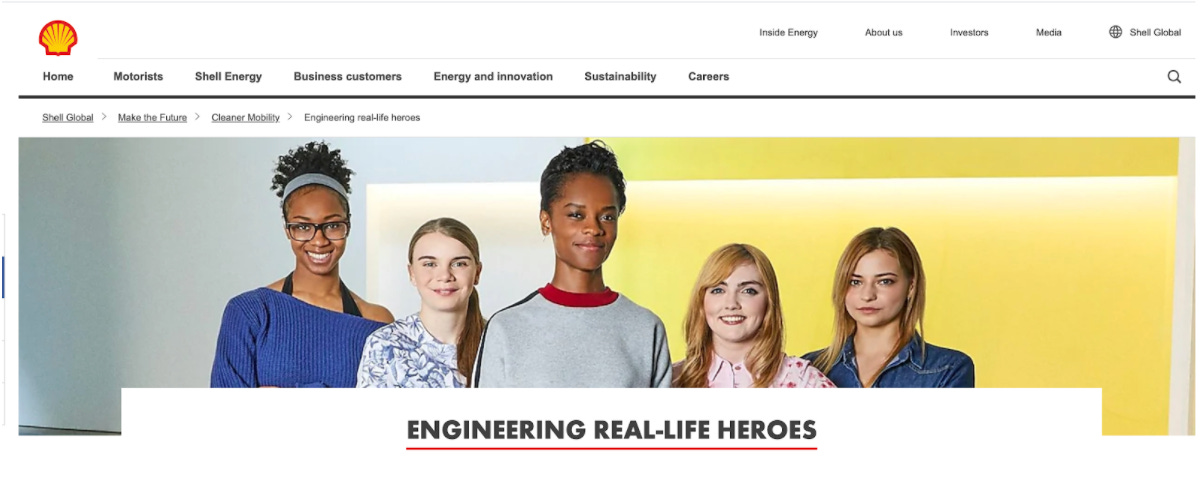
Task: Click chevron after Cleaner Mobility breadcrumb
Action: (x=290, y=117)
